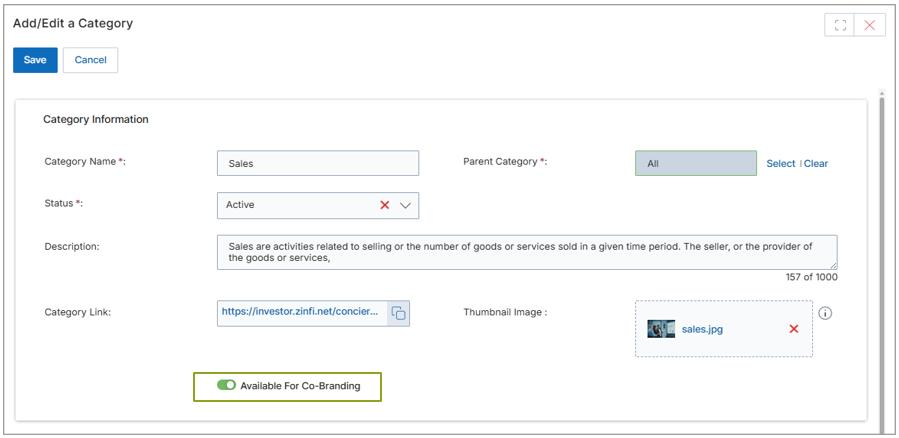Click the '157 of 1000' character counter
The image size is (899, 438).
[811, 277]
